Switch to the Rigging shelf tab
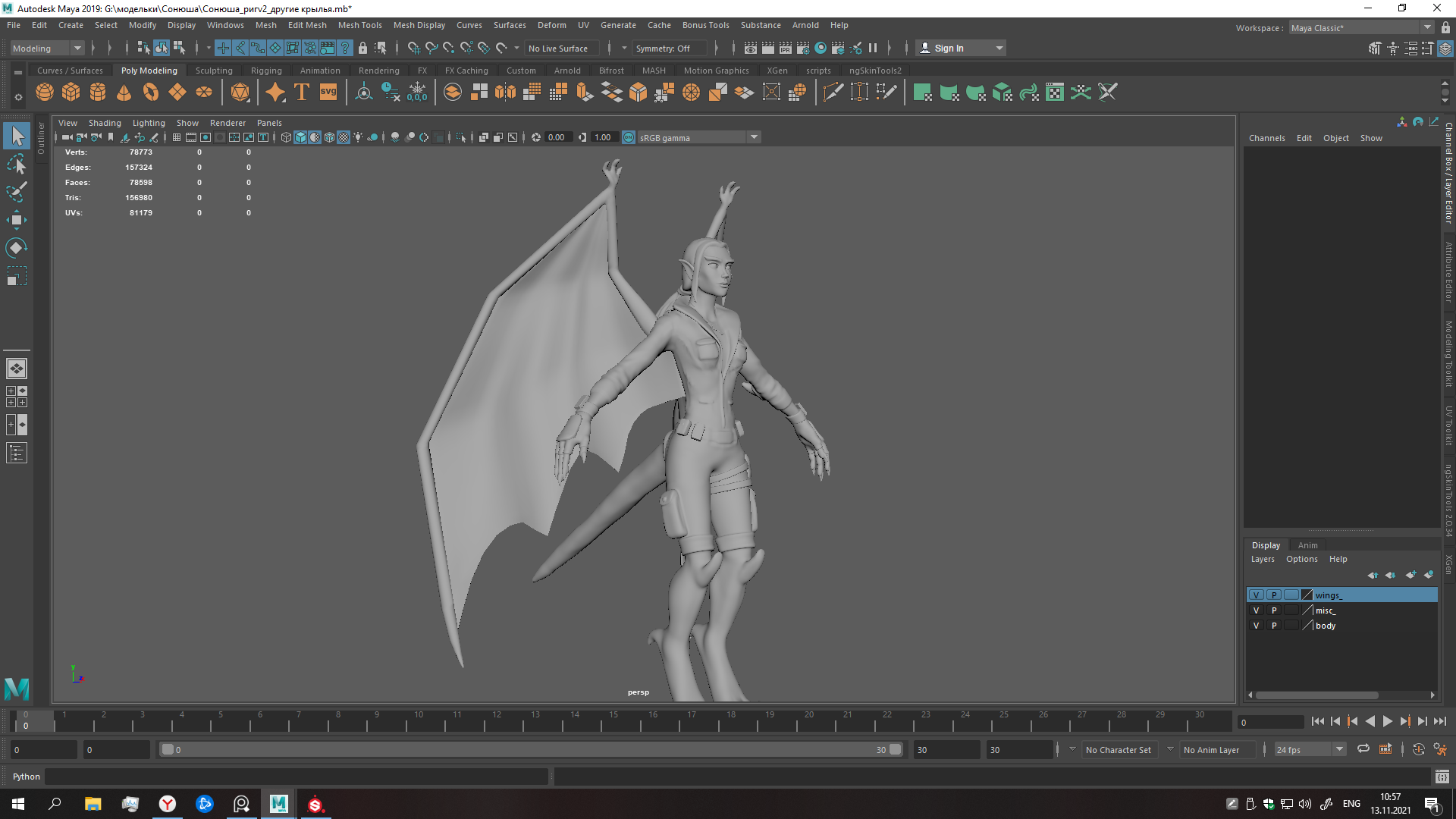The width and height of the screenshot is (1456, 819). (x=266, y=71)
